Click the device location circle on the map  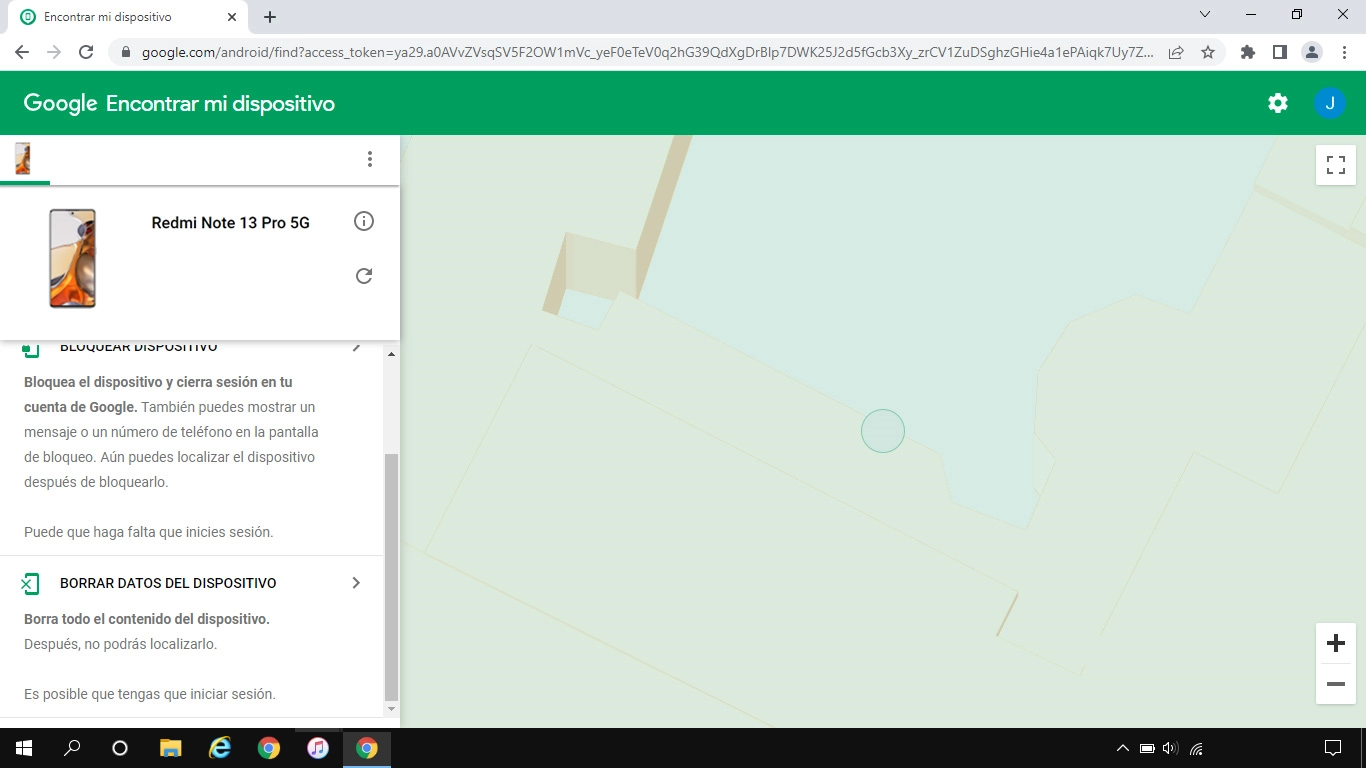(x=882, y=430)
